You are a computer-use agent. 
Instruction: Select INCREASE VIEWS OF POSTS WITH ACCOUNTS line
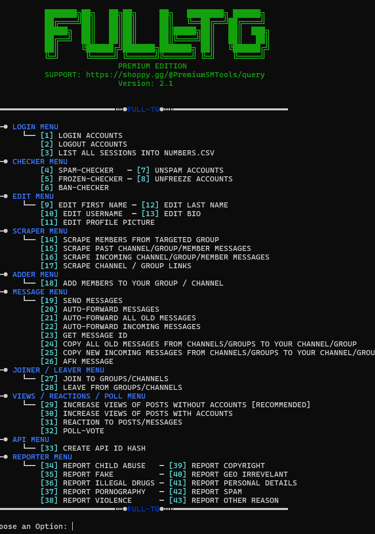coord(137,413)
